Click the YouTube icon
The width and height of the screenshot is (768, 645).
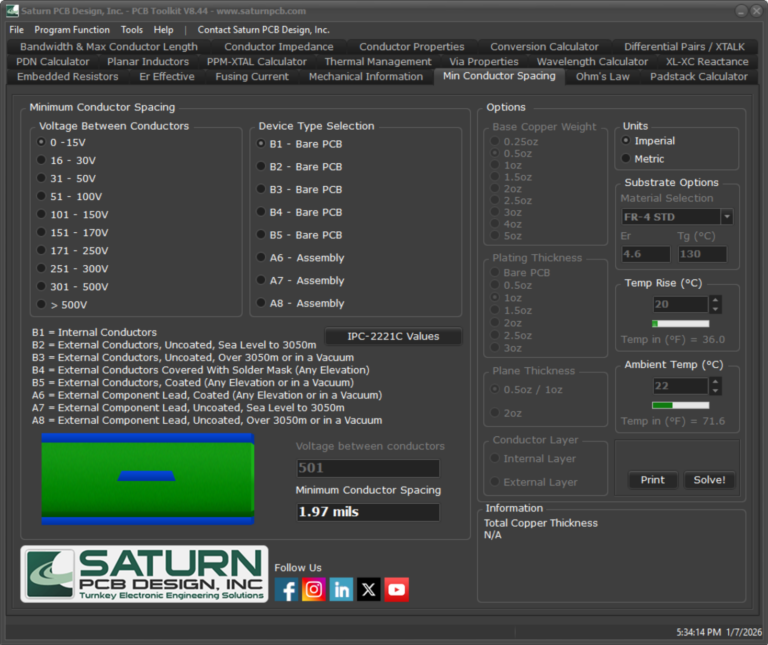click(397, 589)
